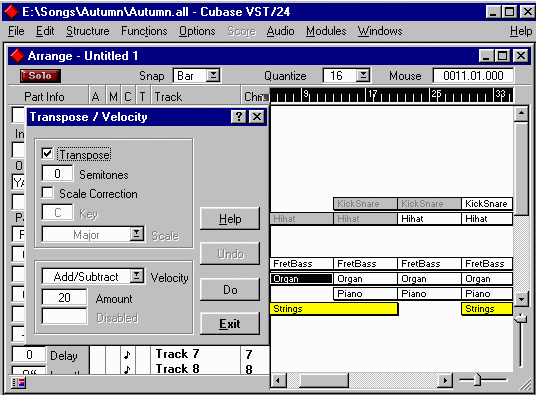Click the Delay value field
536x395 pixels.
(29, 355)
